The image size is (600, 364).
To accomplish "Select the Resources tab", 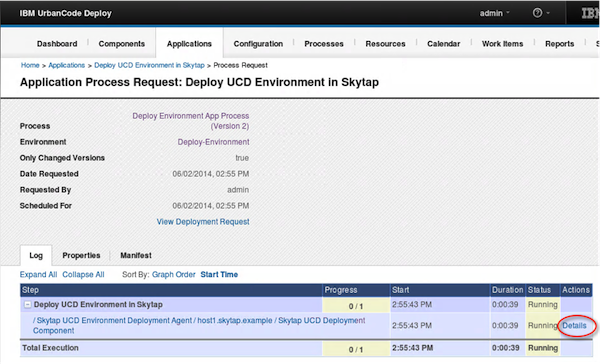I will [385, 44].
